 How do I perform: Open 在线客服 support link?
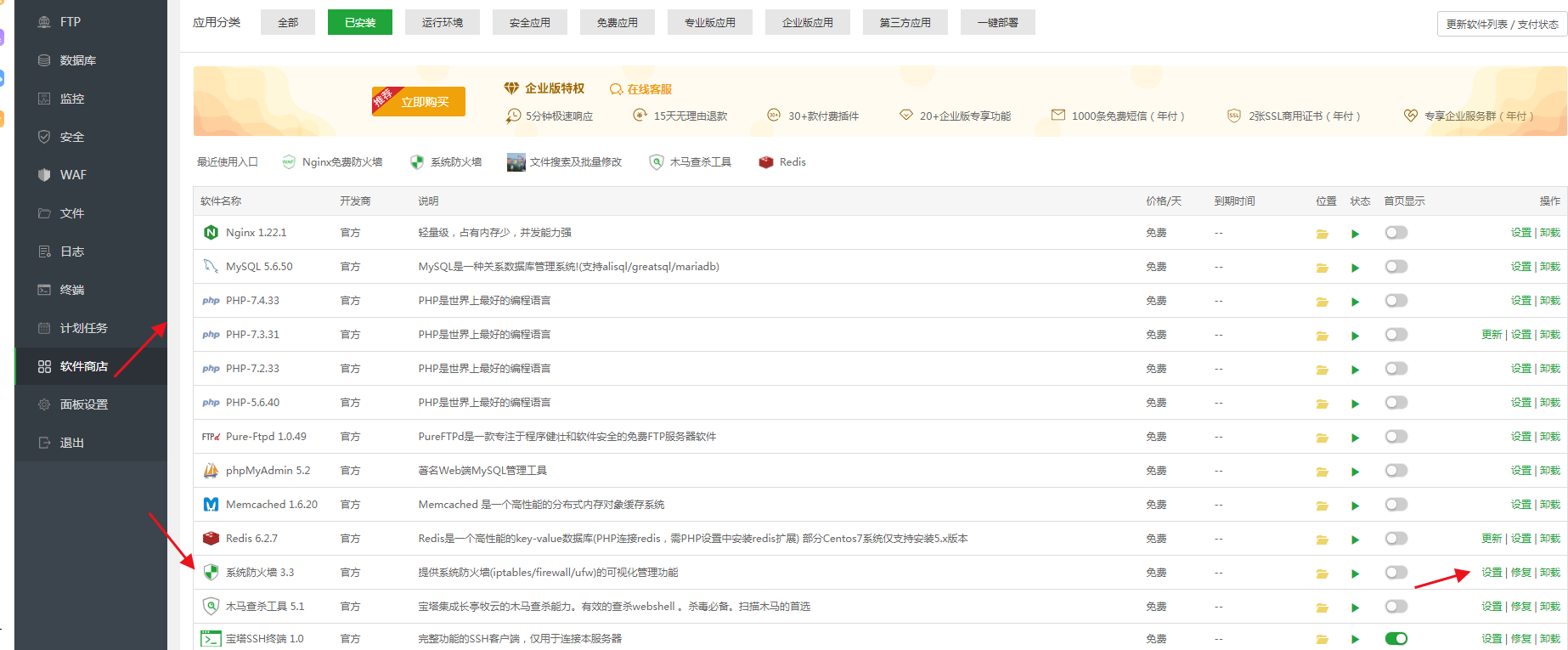pos(641,89)
